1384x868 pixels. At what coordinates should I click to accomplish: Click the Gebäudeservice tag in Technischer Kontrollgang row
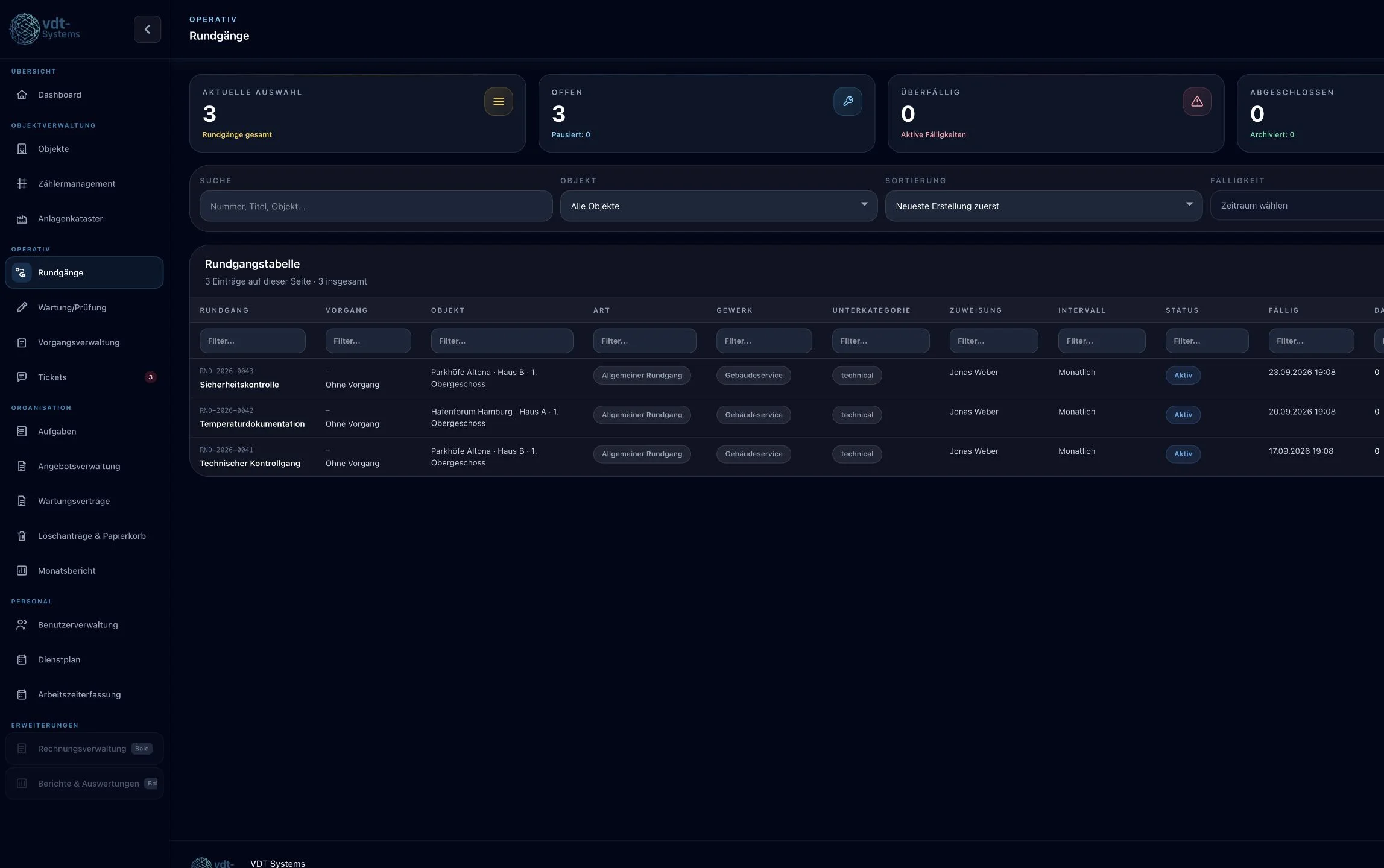pyautogui.click(x=753, y=454)
